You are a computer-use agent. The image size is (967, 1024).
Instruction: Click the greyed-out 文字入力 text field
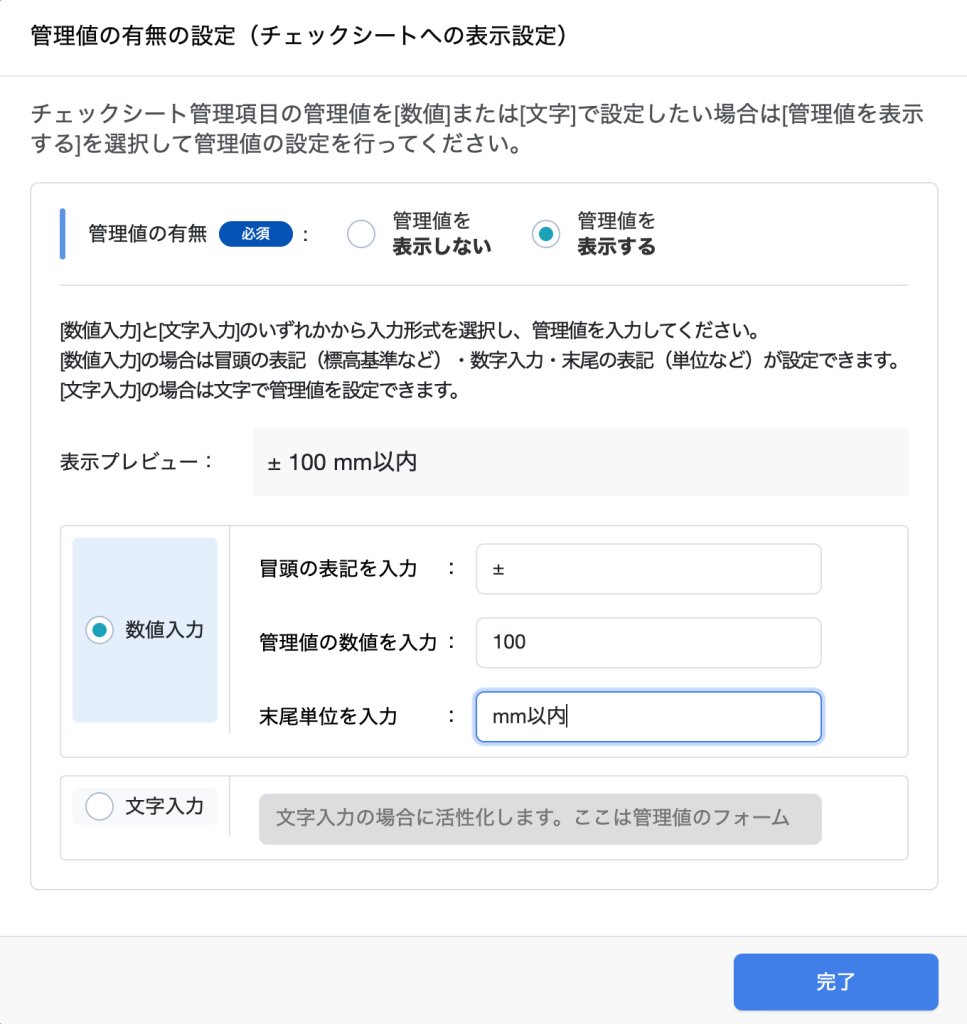click(x=540, y=819)
